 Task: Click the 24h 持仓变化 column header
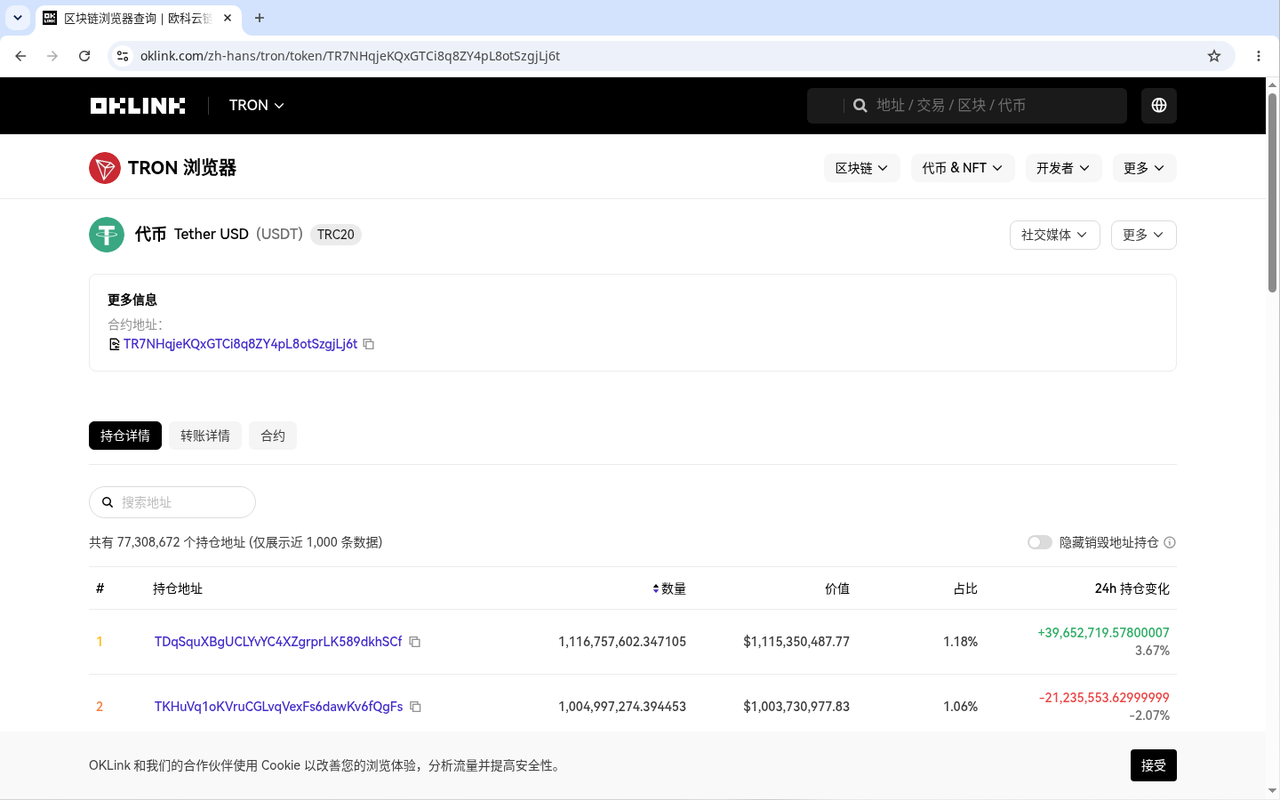pyautogui.click(x=1132, y=589)
